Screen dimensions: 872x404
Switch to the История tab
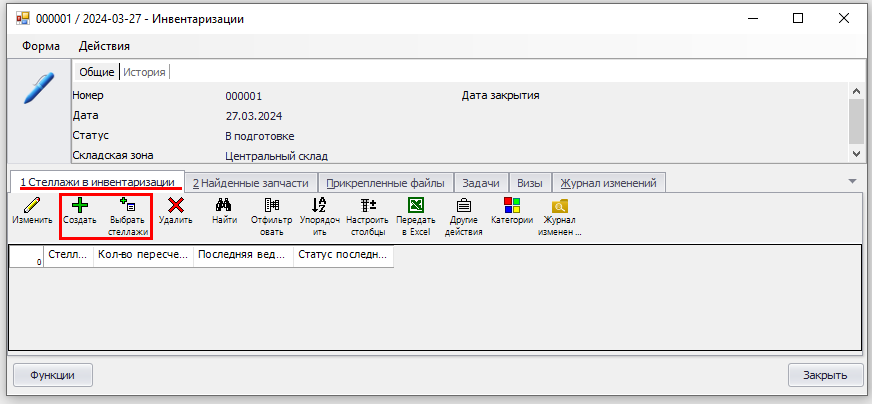144,72
